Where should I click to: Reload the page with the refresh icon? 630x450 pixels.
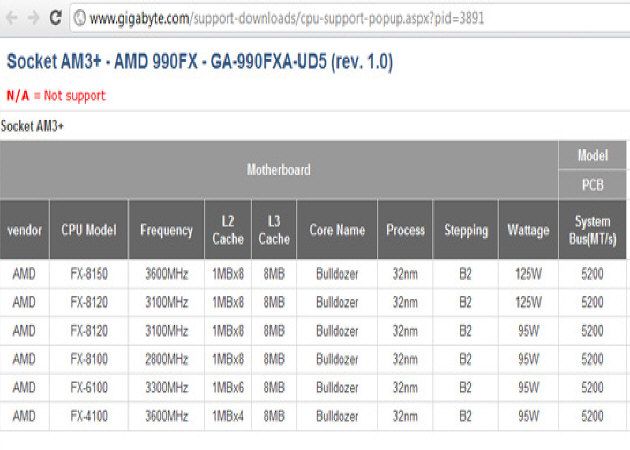click(x=56, y=18)
